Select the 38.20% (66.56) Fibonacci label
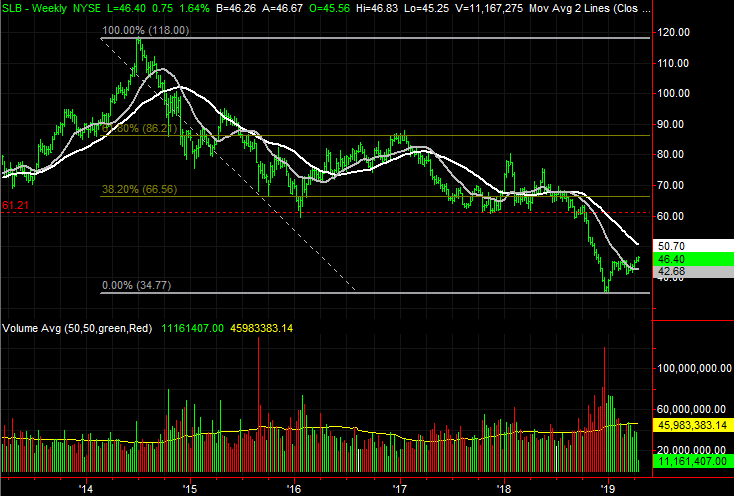Viewport: 734px width, 496px height. pos(139,189)
